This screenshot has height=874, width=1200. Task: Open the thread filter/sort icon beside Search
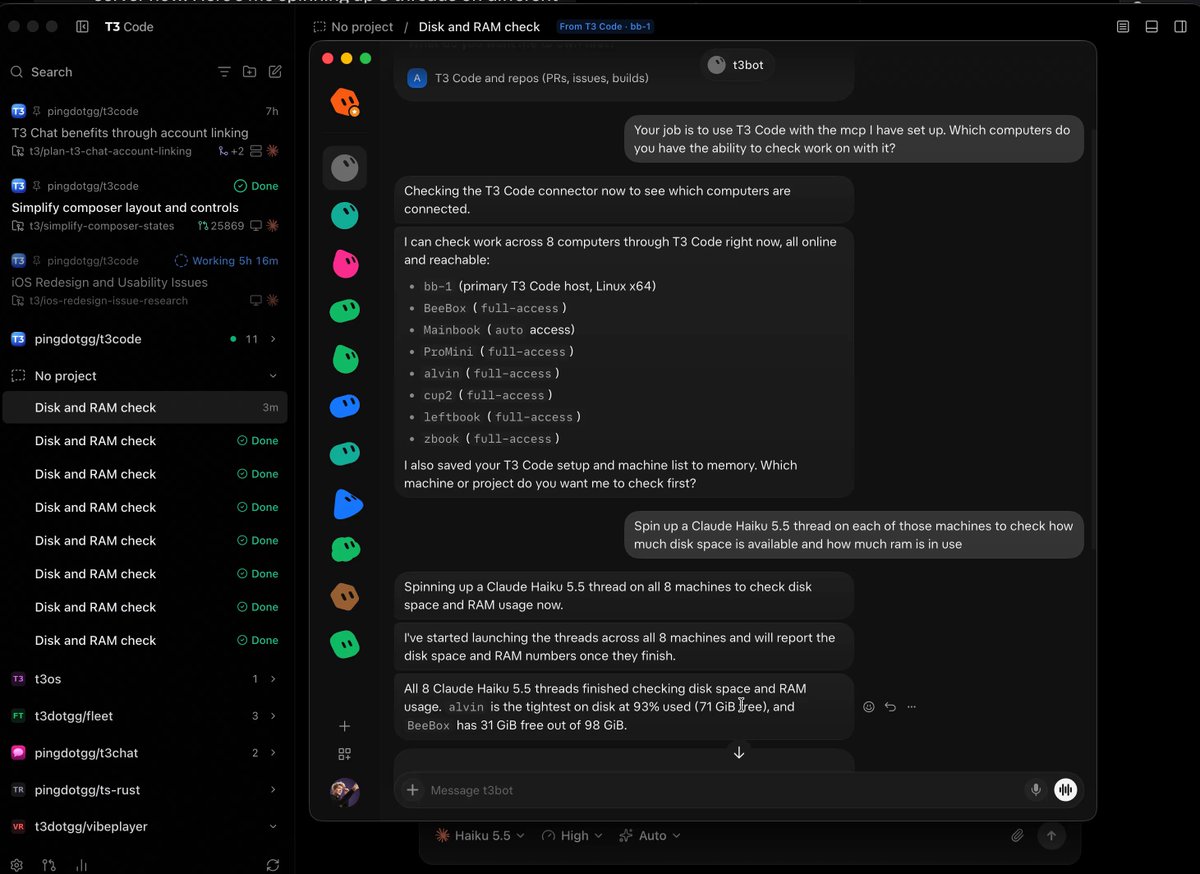tap(224, 72)
